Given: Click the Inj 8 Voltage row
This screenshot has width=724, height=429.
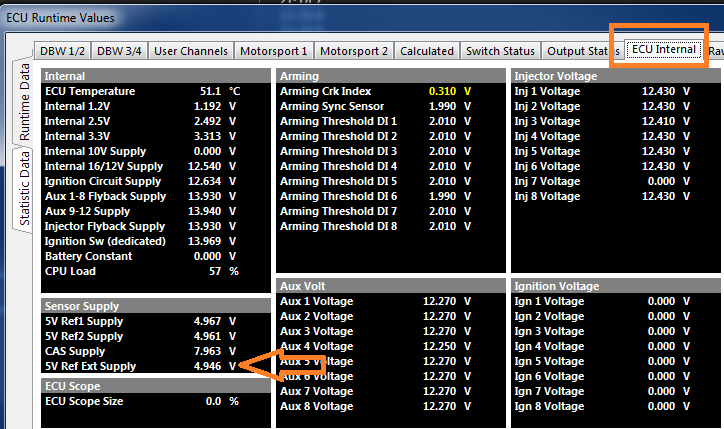Looking at the screenshot, I should [x=616, y=196].
